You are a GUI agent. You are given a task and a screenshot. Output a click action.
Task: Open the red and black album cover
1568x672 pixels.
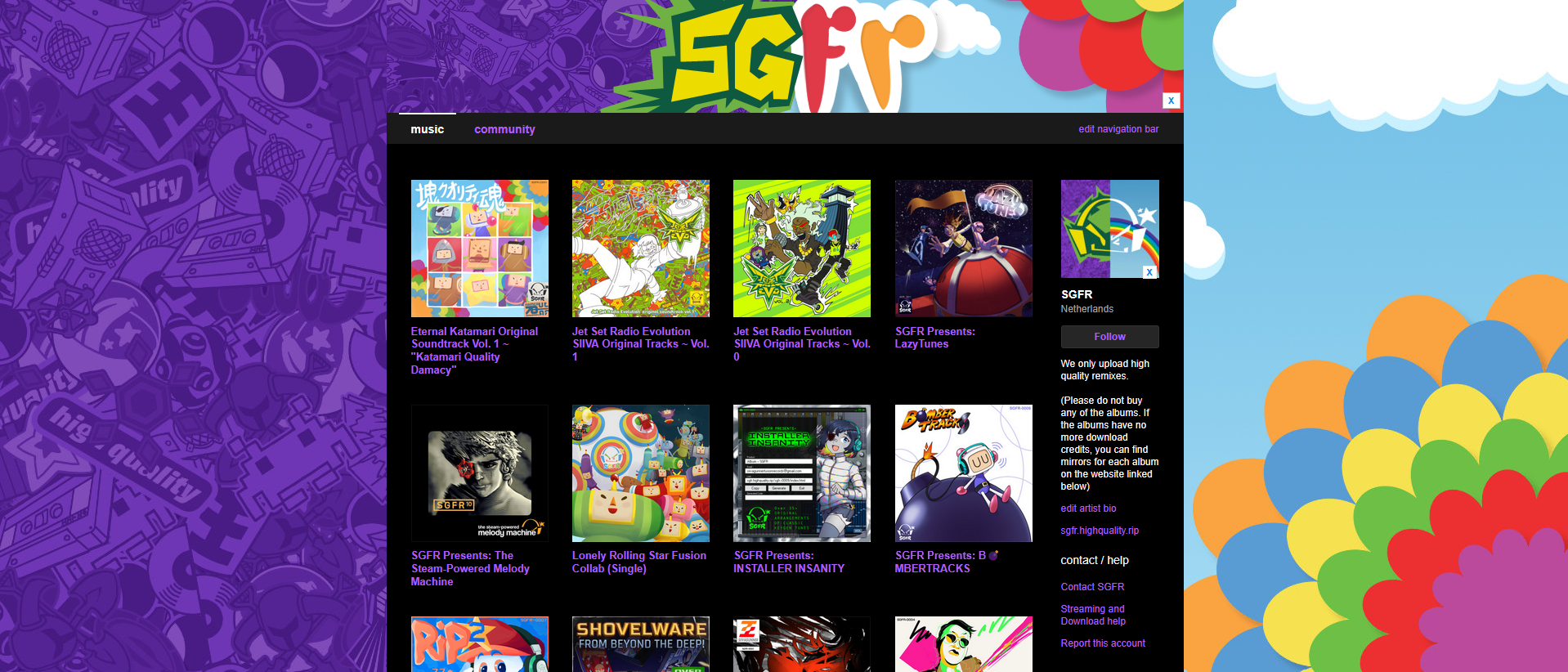point(802,644)
